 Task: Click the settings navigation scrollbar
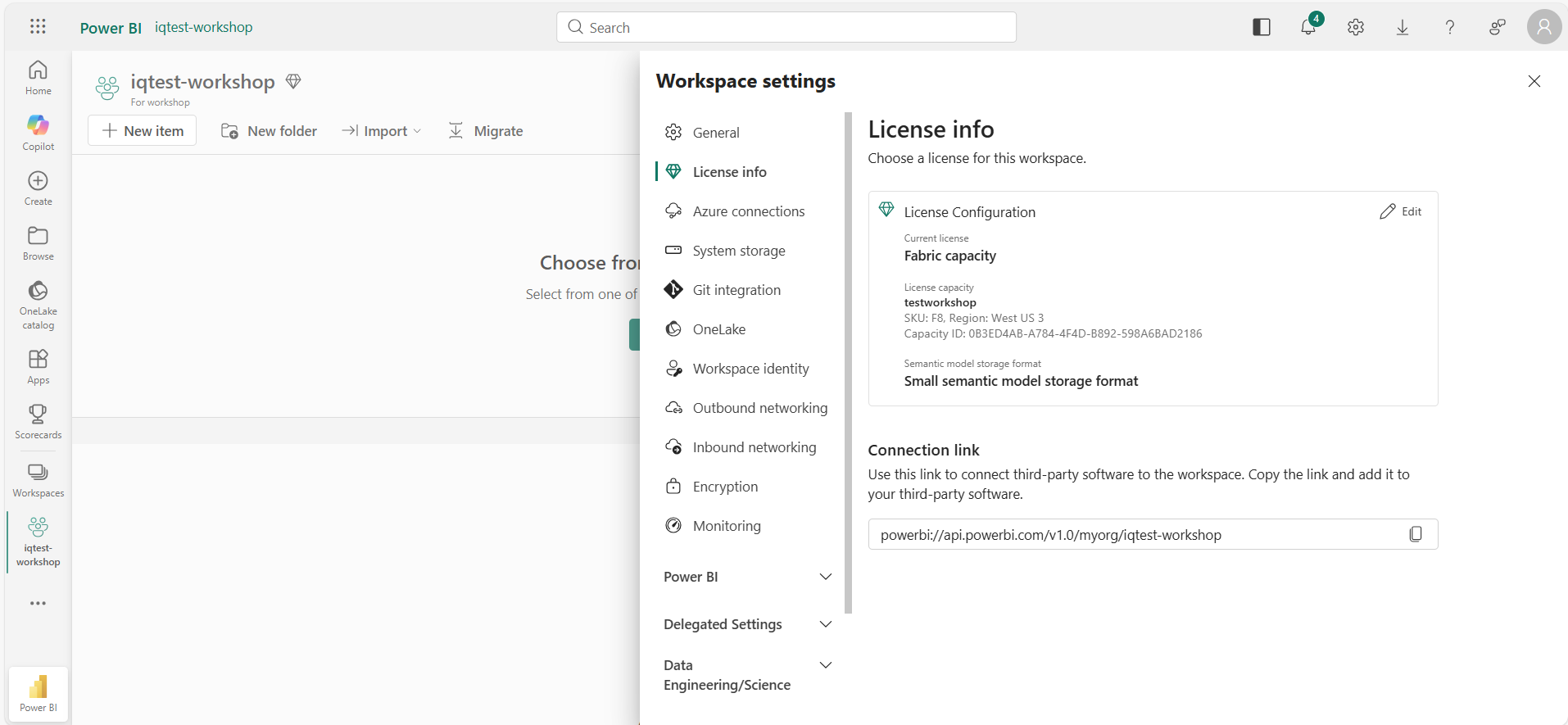click(x=848, y=363)
